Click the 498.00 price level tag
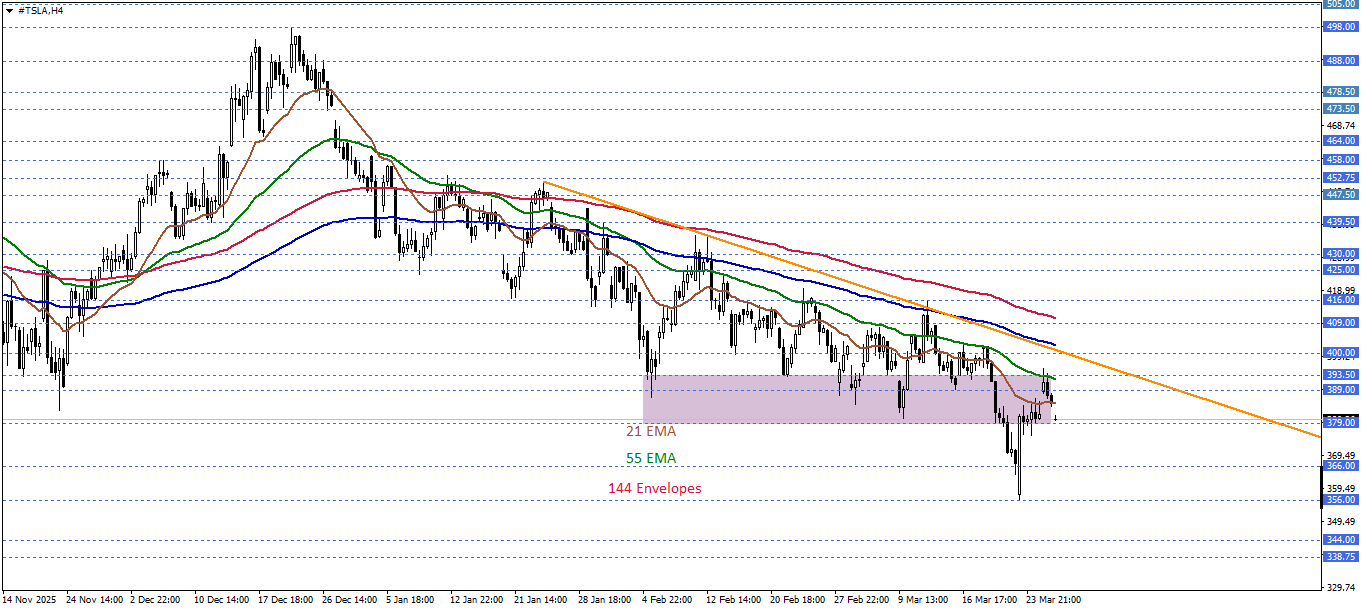Image resolution: width=1362 pixels, height=611 pixels. point(1339,27)
